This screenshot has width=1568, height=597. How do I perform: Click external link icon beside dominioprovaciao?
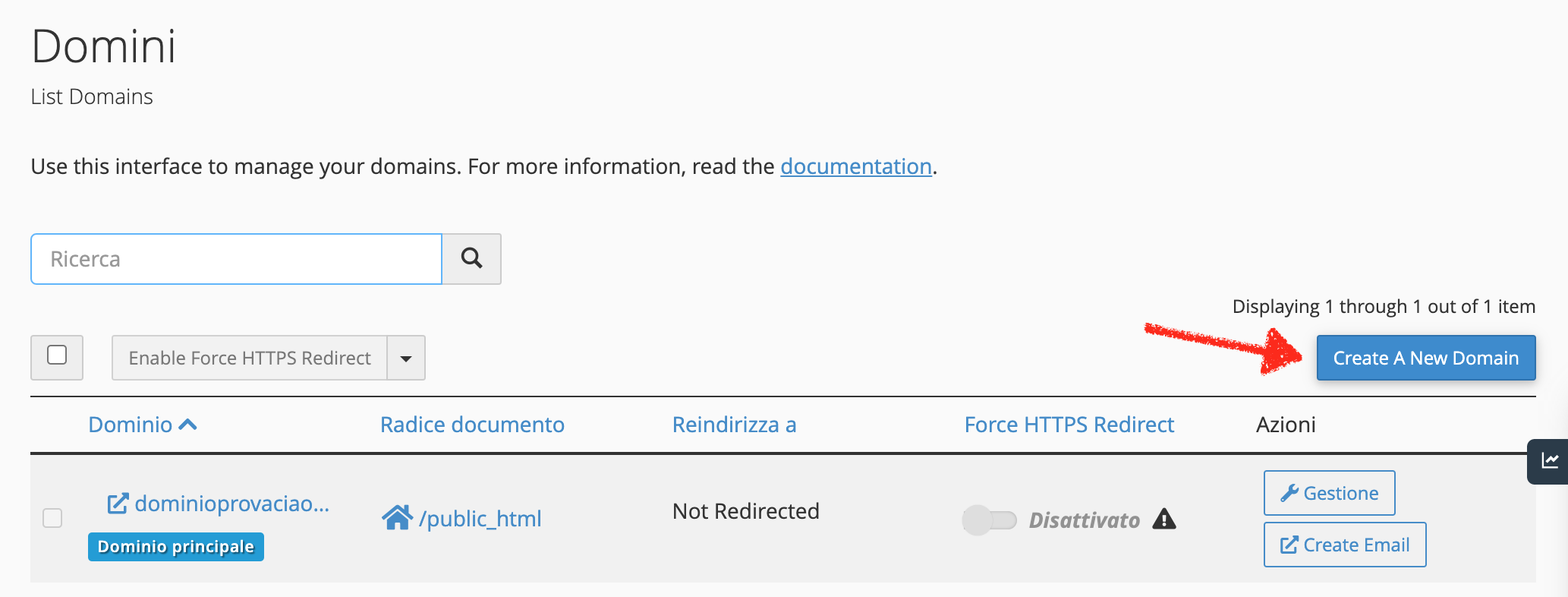click(x=118, y=504)
